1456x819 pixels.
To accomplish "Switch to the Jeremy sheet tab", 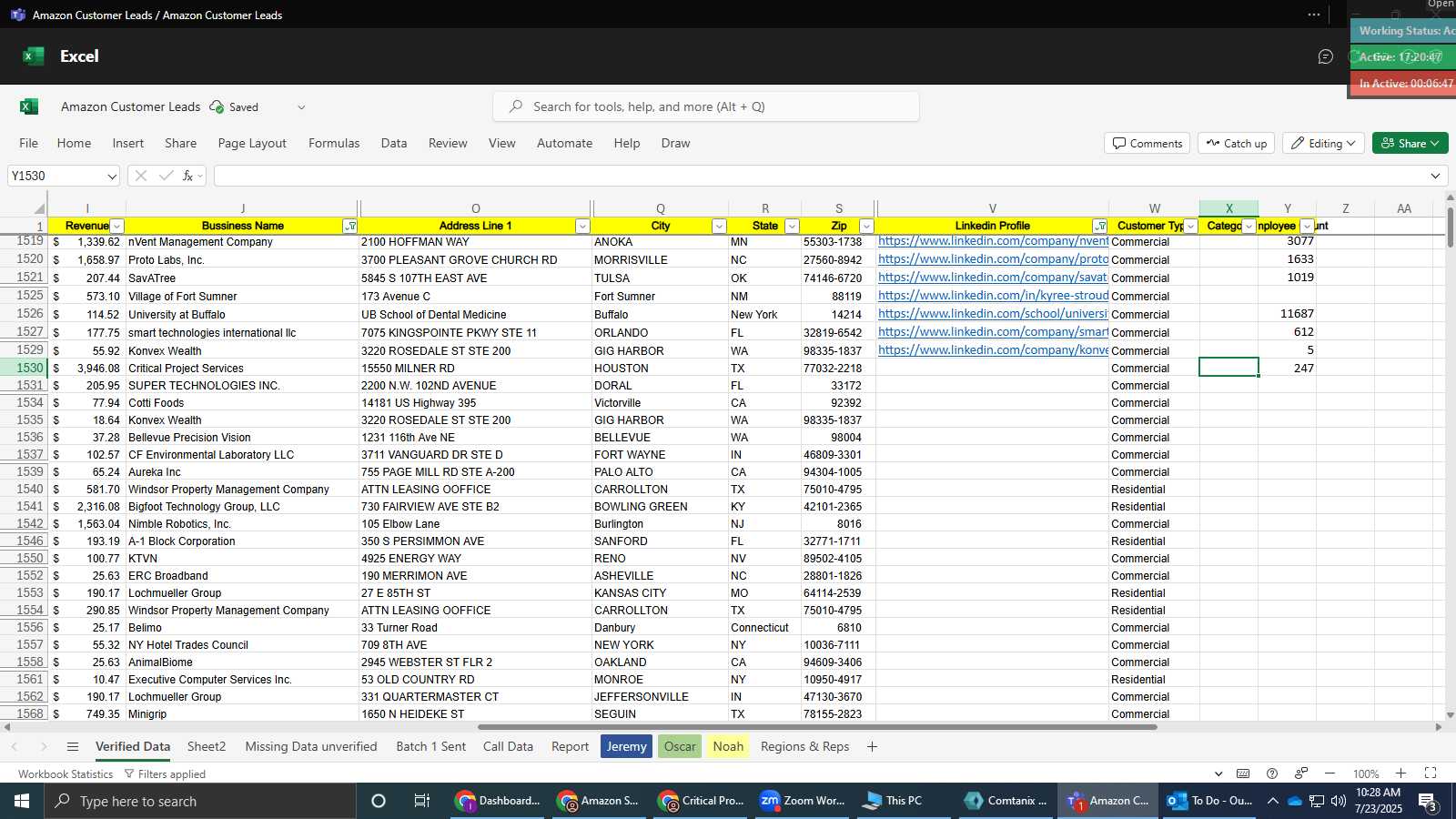I will coord(626,746).
